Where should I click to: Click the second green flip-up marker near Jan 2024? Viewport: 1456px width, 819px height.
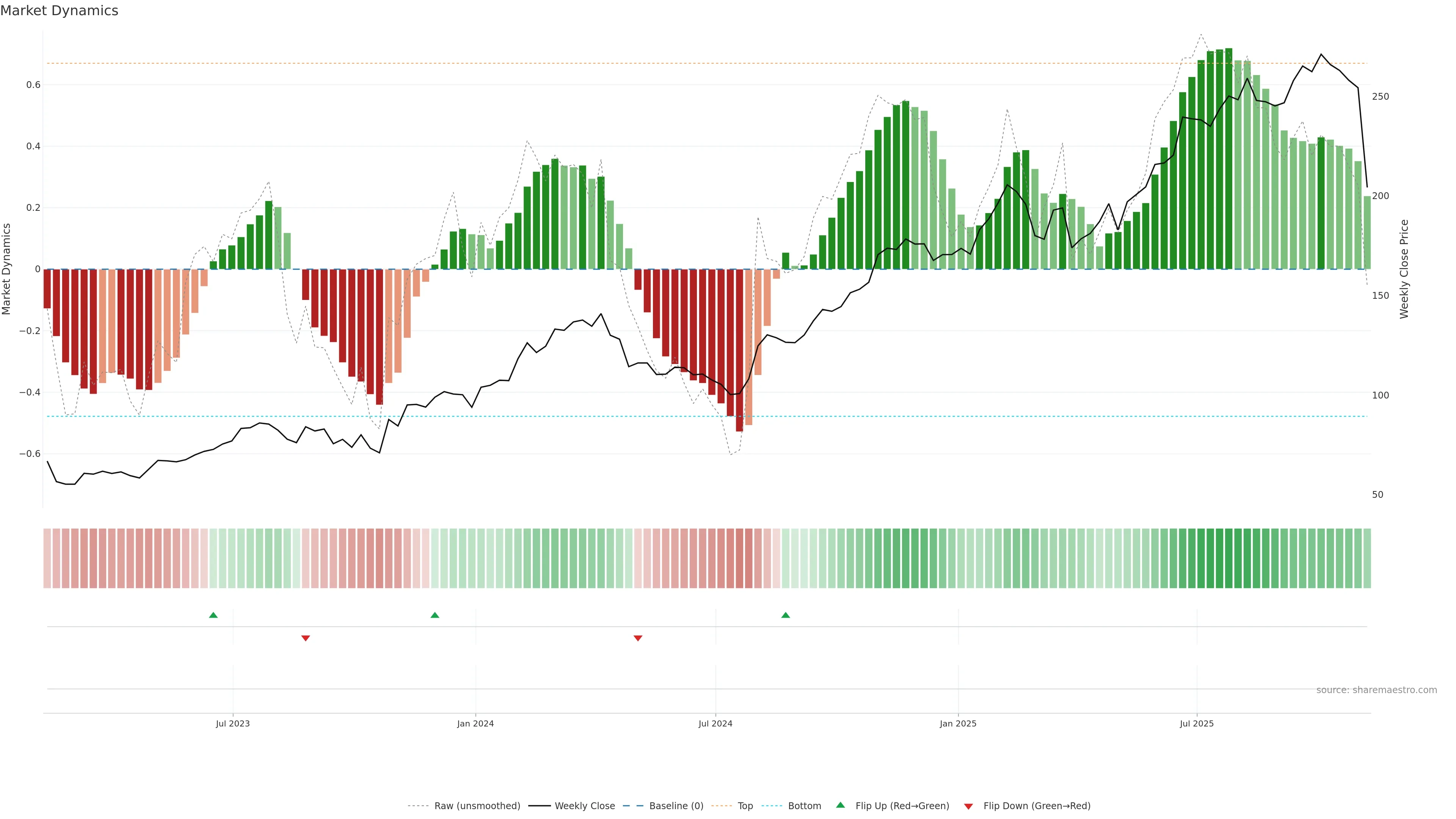435,615
